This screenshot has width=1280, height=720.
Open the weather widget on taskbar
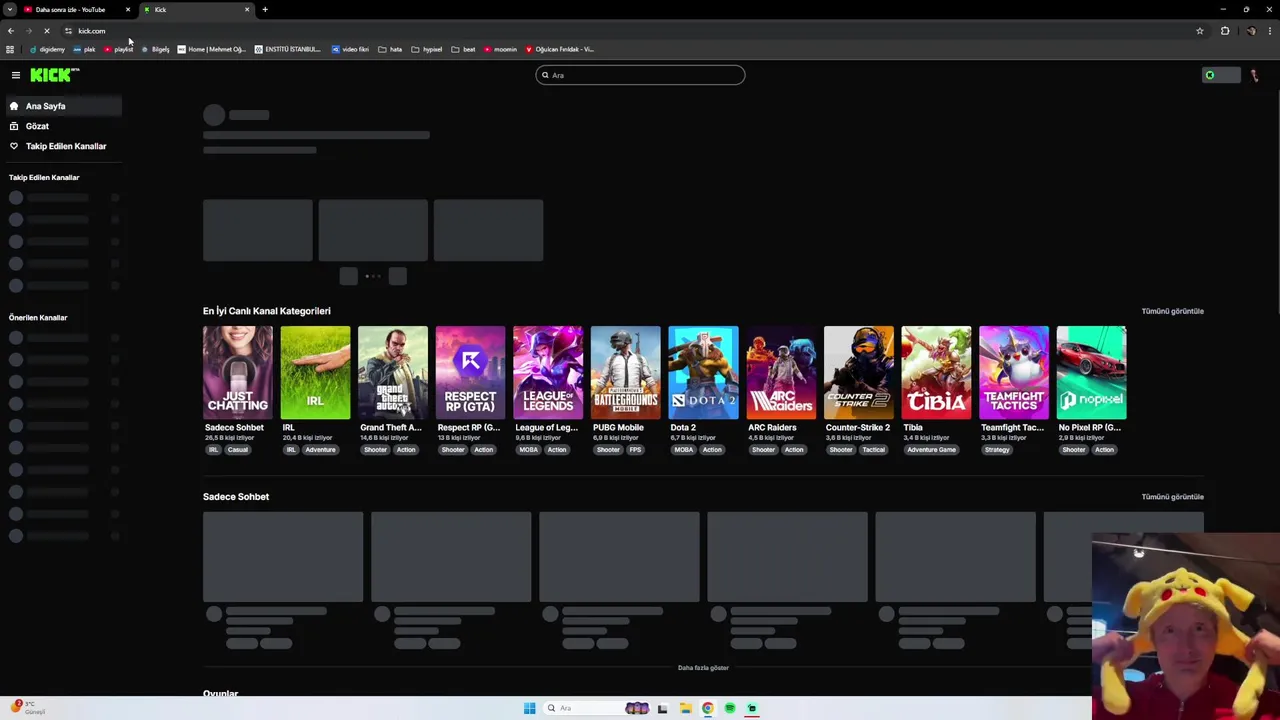(x=28, y=707)
